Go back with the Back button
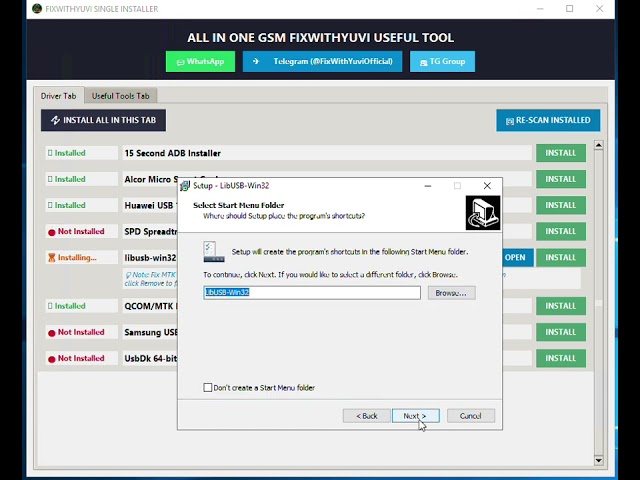 point(367,416)
